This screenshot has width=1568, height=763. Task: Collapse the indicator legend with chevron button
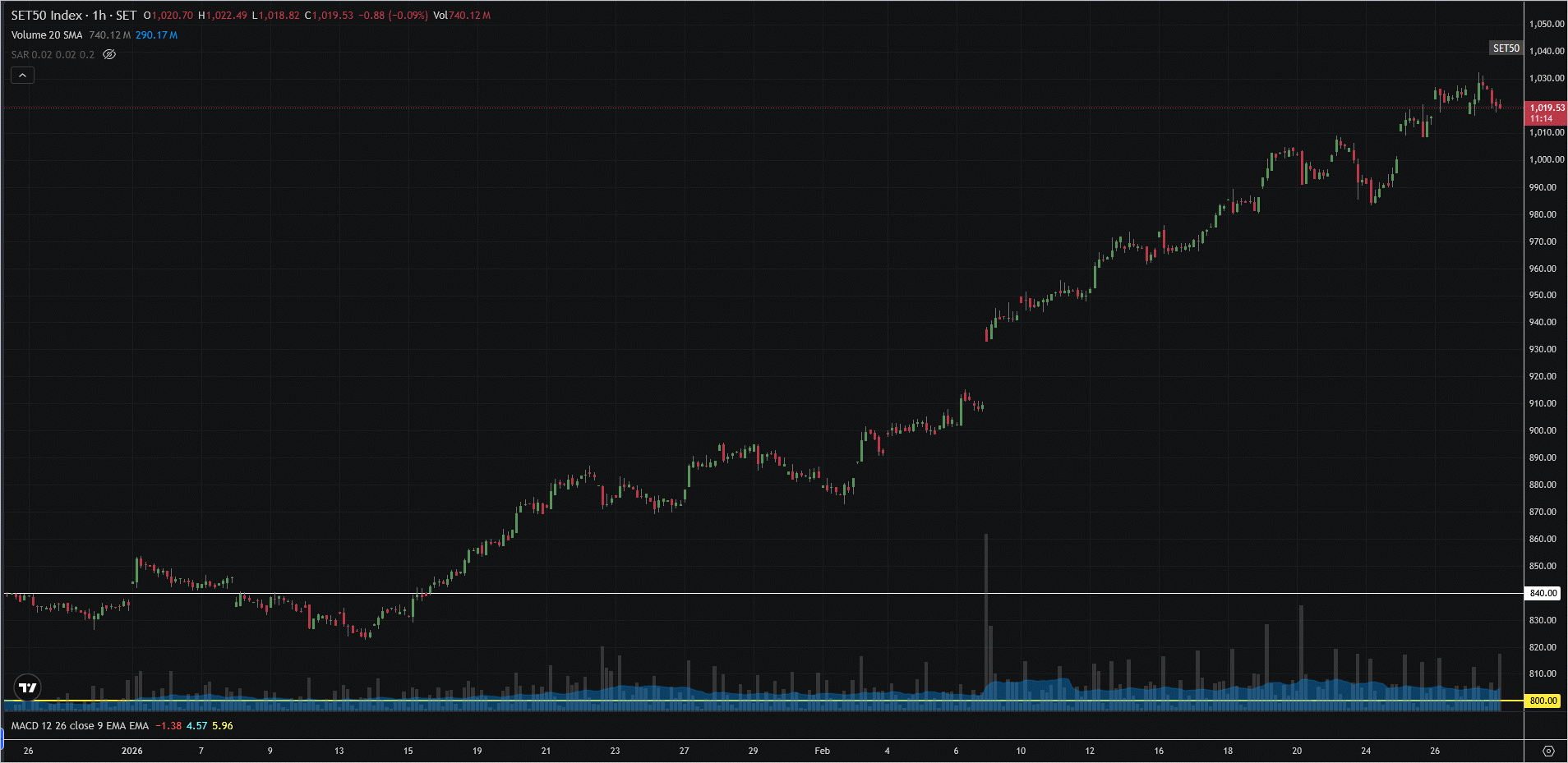[x=22, y=76]
